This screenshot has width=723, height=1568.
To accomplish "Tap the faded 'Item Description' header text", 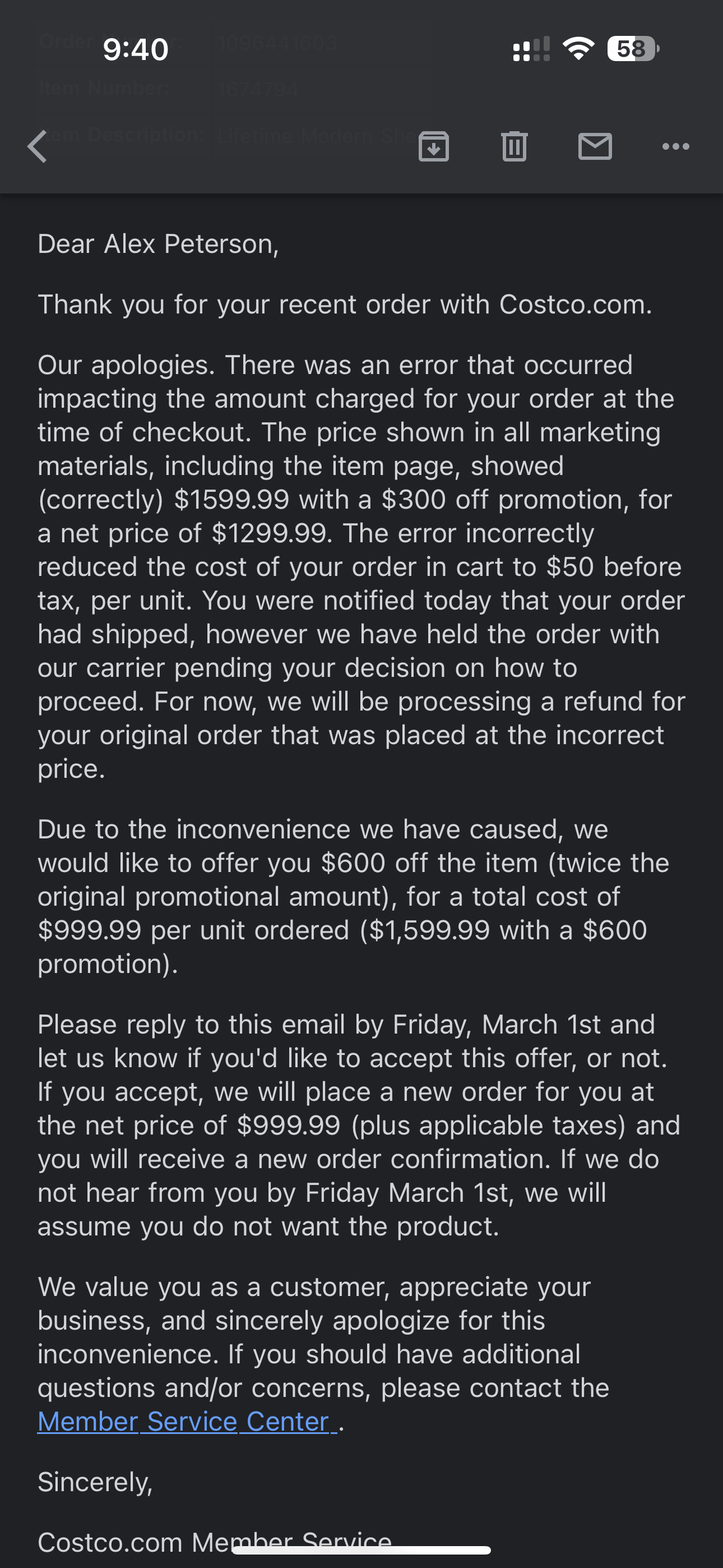I will (122, 135).
